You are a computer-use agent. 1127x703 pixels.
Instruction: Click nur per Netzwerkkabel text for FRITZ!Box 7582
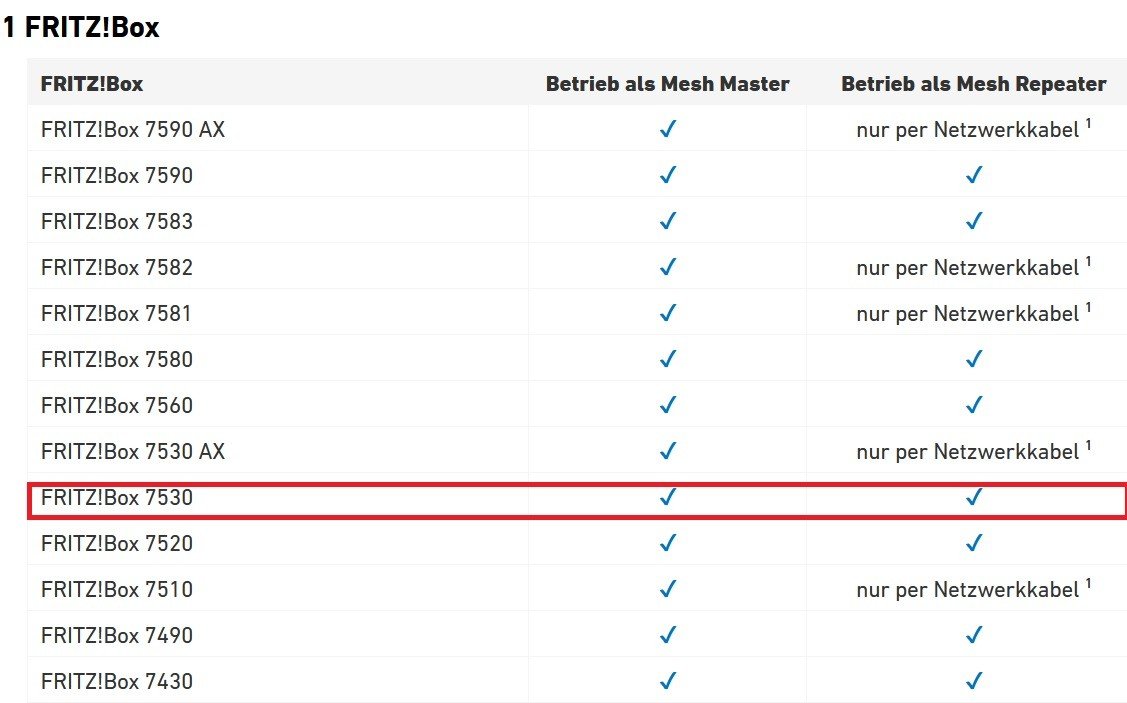tap(967, 268)
